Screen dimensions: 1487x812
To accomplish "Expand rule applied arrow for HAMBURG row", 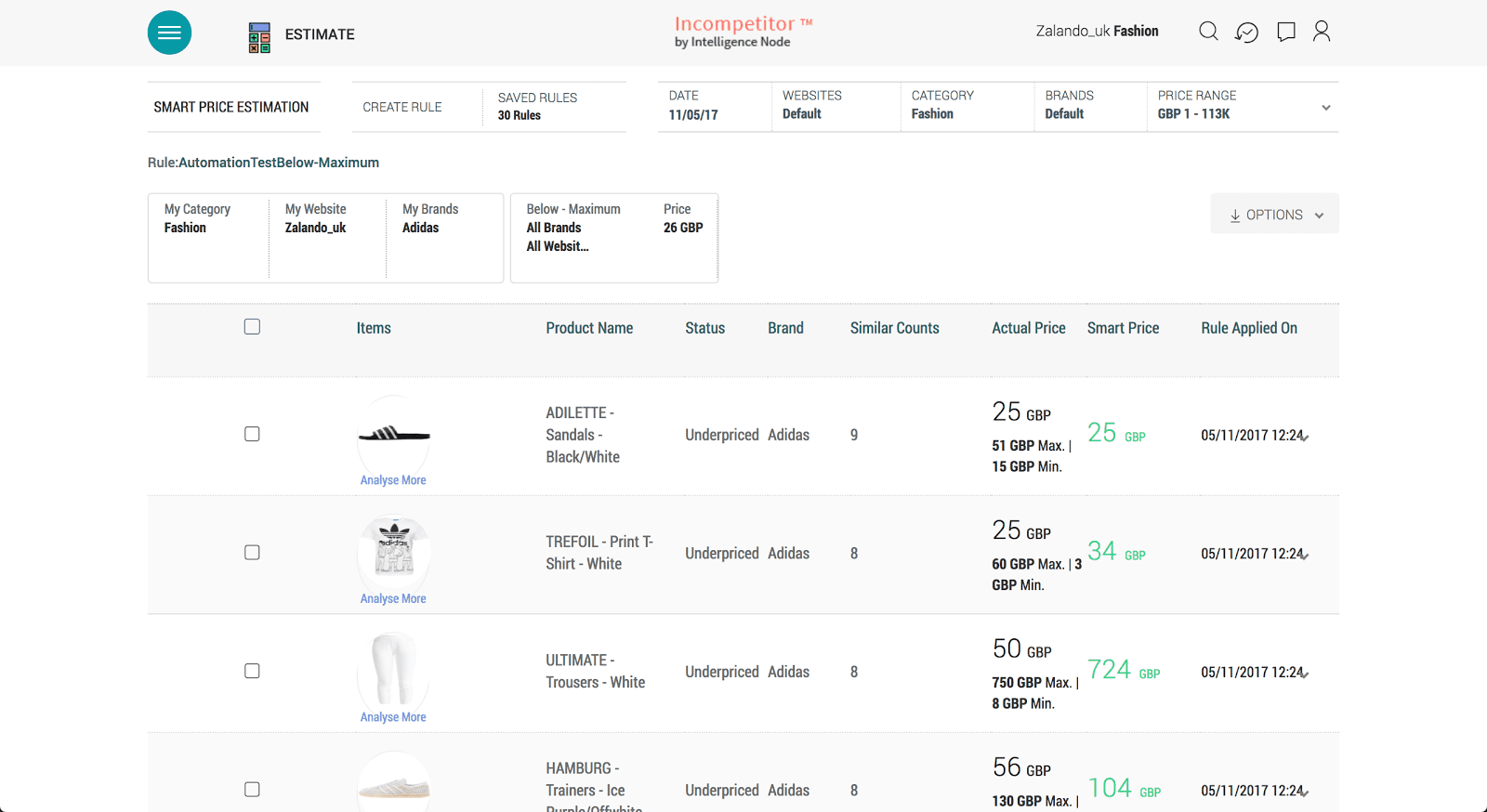I will point(1306,792).
